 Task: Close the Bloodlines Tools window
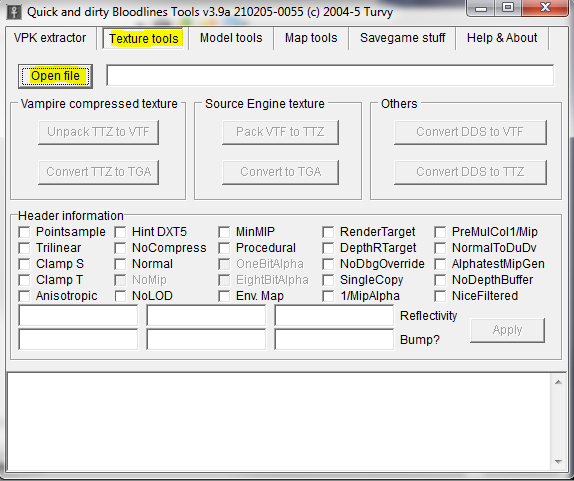[x=545, y=8]
